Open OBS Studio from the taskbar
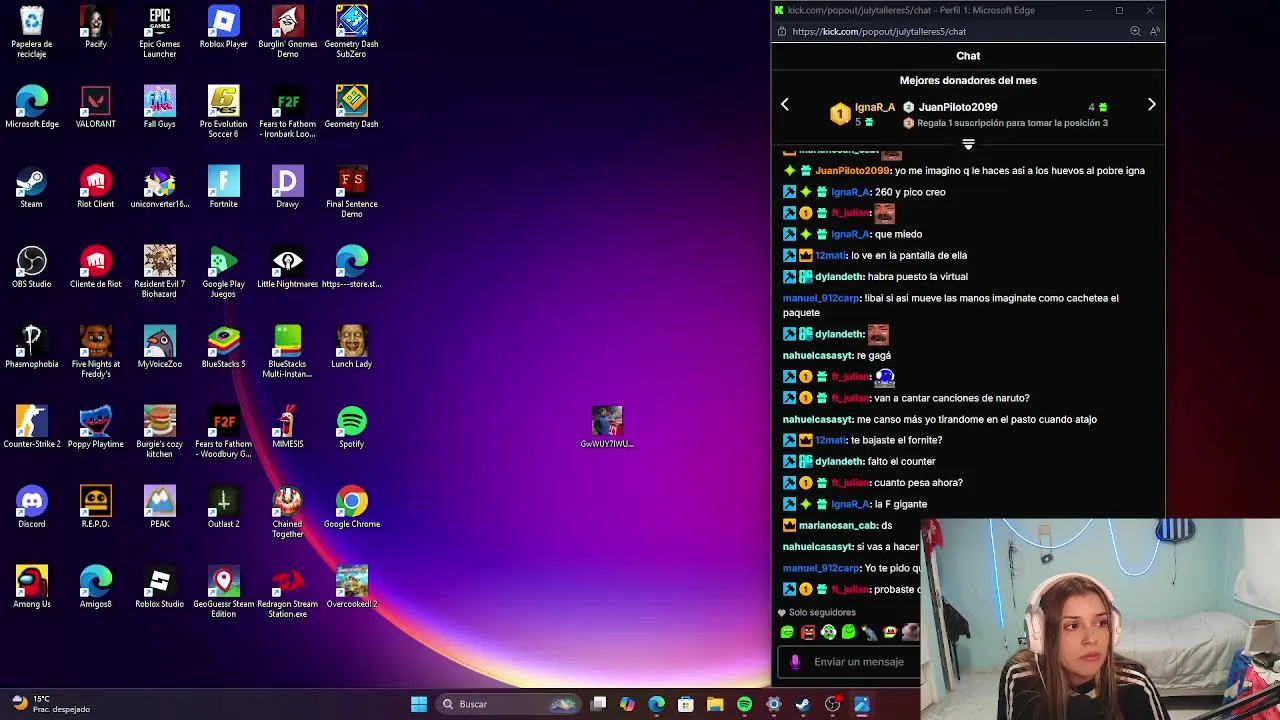This screenshot has height=720, width=1280. pyautogui.click(x=832, y=704)
